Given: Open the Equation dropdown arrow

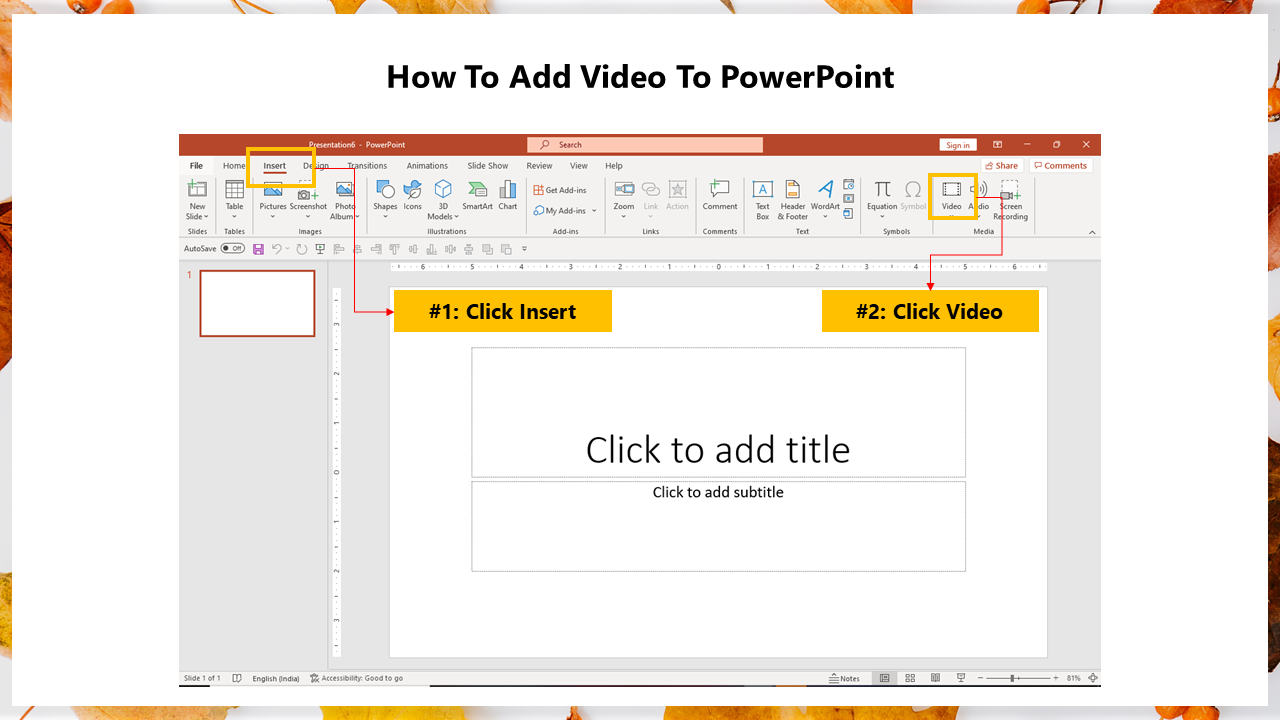Looking at the screenshot, I should (x=882, y=217).
